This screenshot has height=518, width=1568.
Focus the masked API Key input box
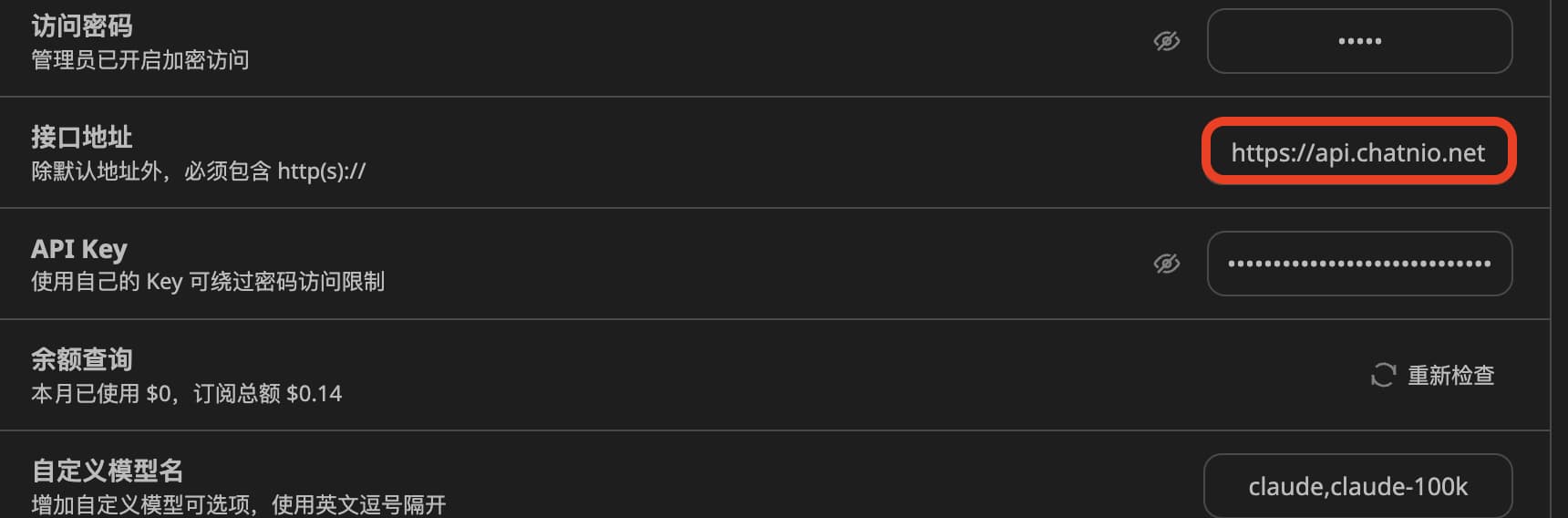(1359, 264)
